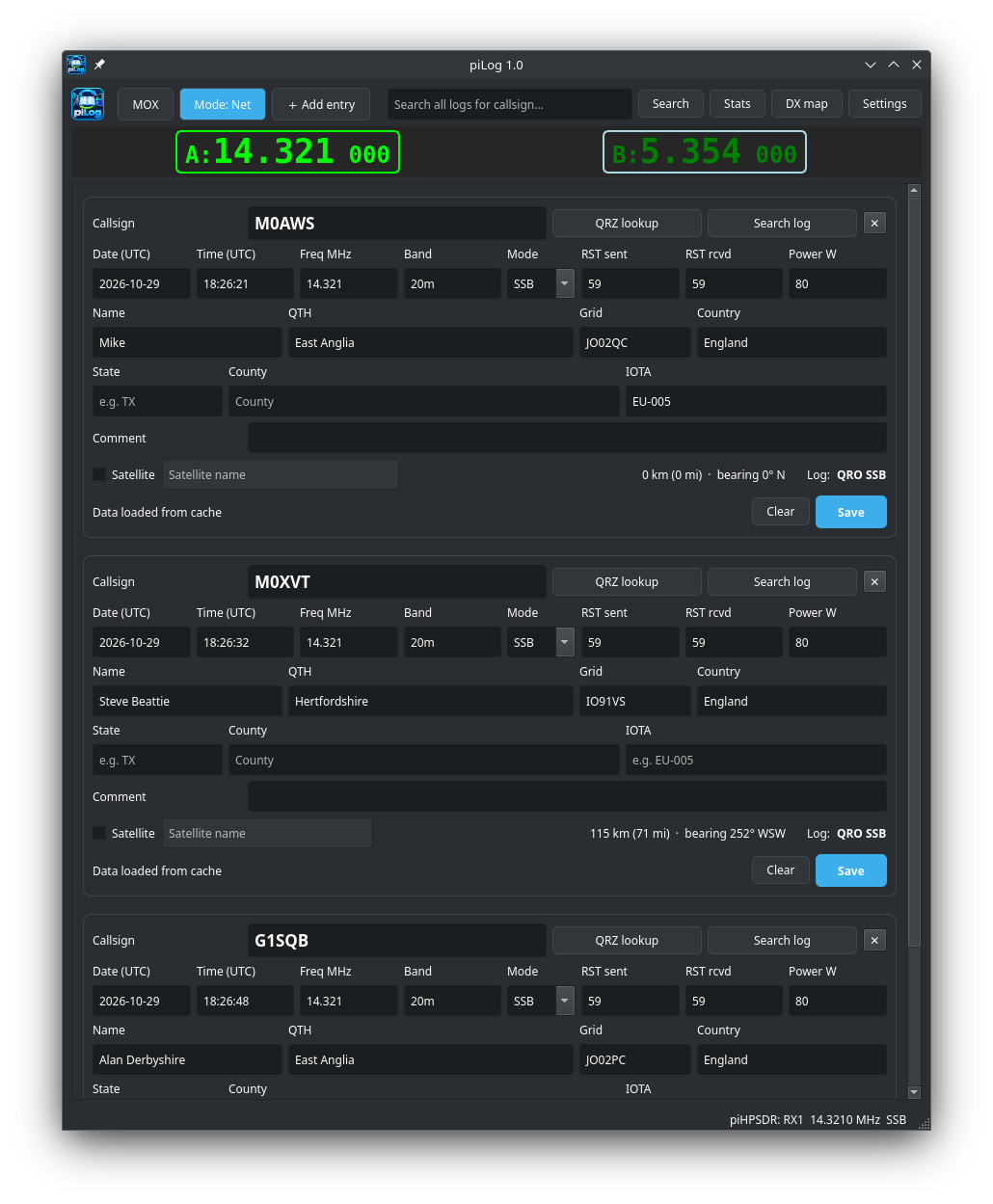Image resolution: width=993 pixels, height=1204 pixels.
Task: Toggle the Mode: Net button
Action: [x=223, y=104]
